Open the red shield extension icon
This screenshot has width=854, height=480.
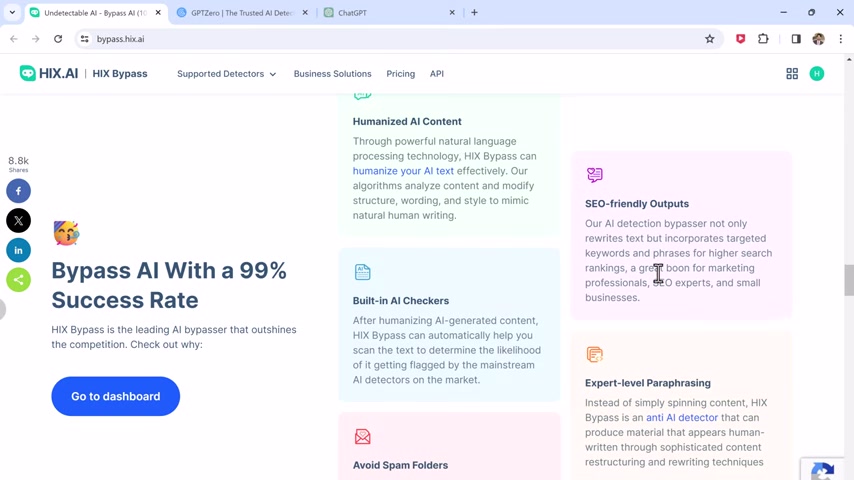740,39
